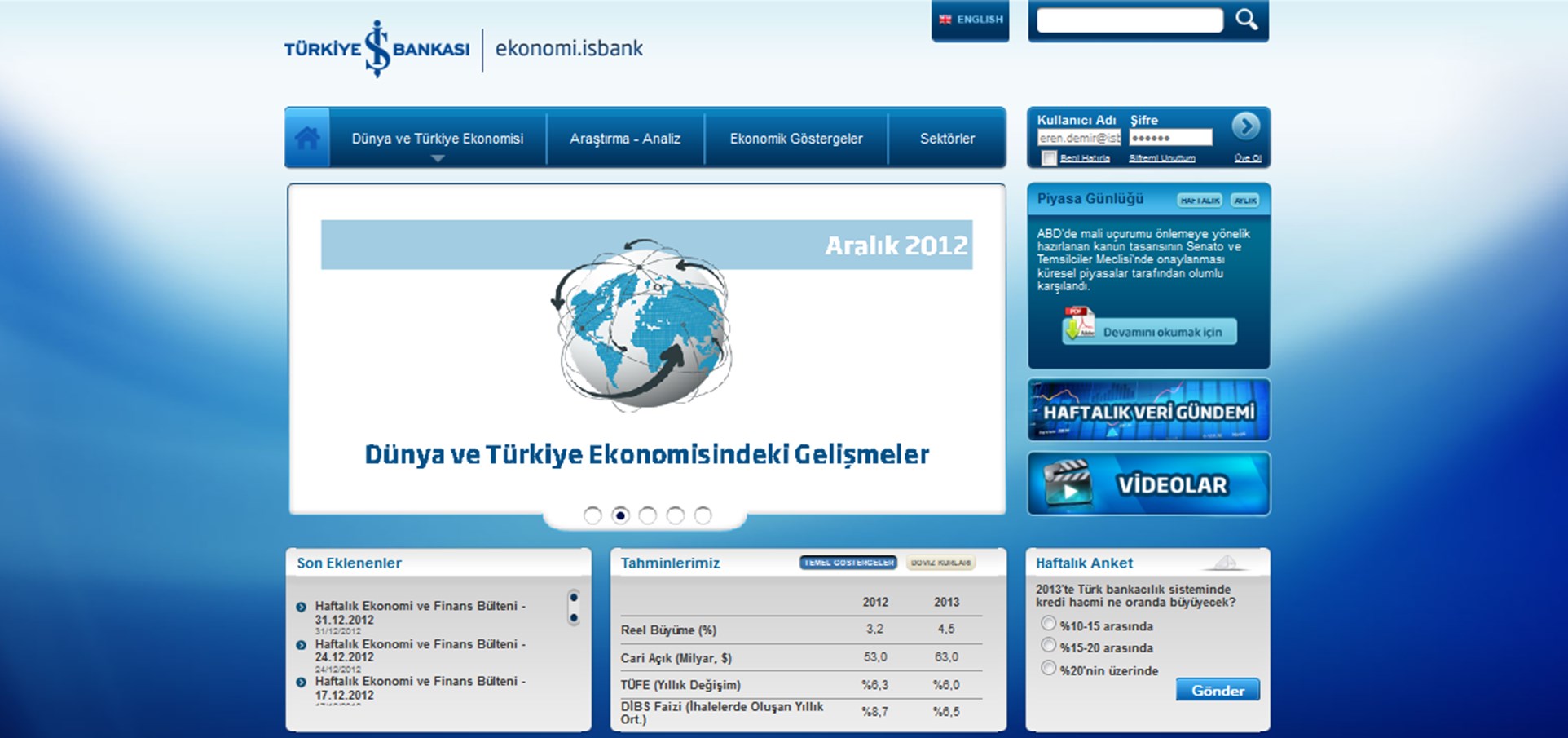Go to the home page icon
The height and width of the screenshot is (738, 1568).
coord(307,139)
